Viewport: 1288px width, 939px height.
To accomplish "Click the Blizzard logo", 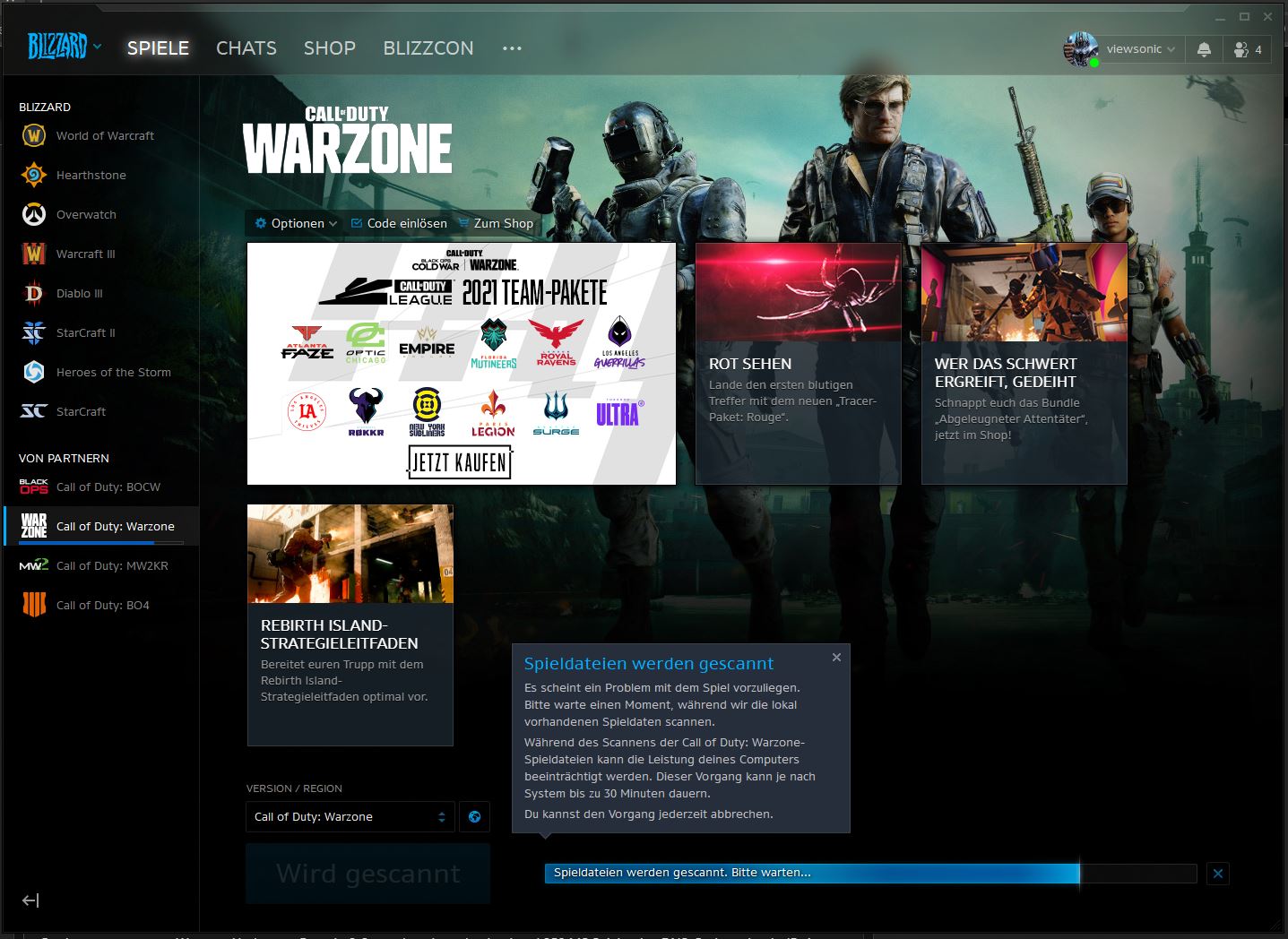I will [57, 46].
